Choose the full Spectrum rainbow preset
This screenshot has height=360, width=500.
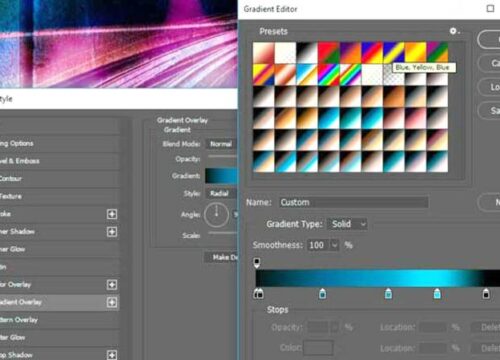[329, 74]
